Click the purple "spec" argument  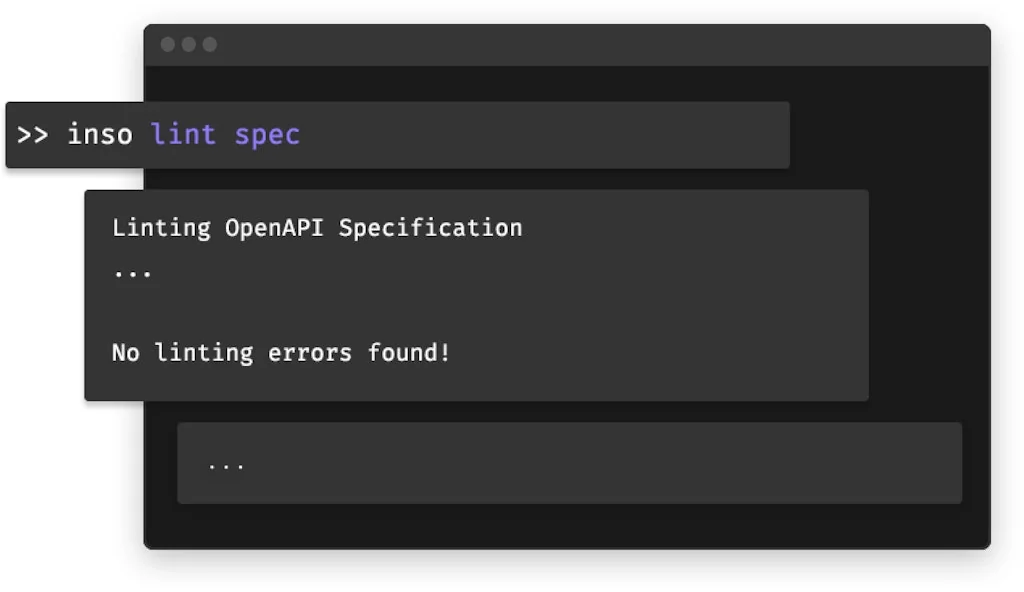click(267, 135)
